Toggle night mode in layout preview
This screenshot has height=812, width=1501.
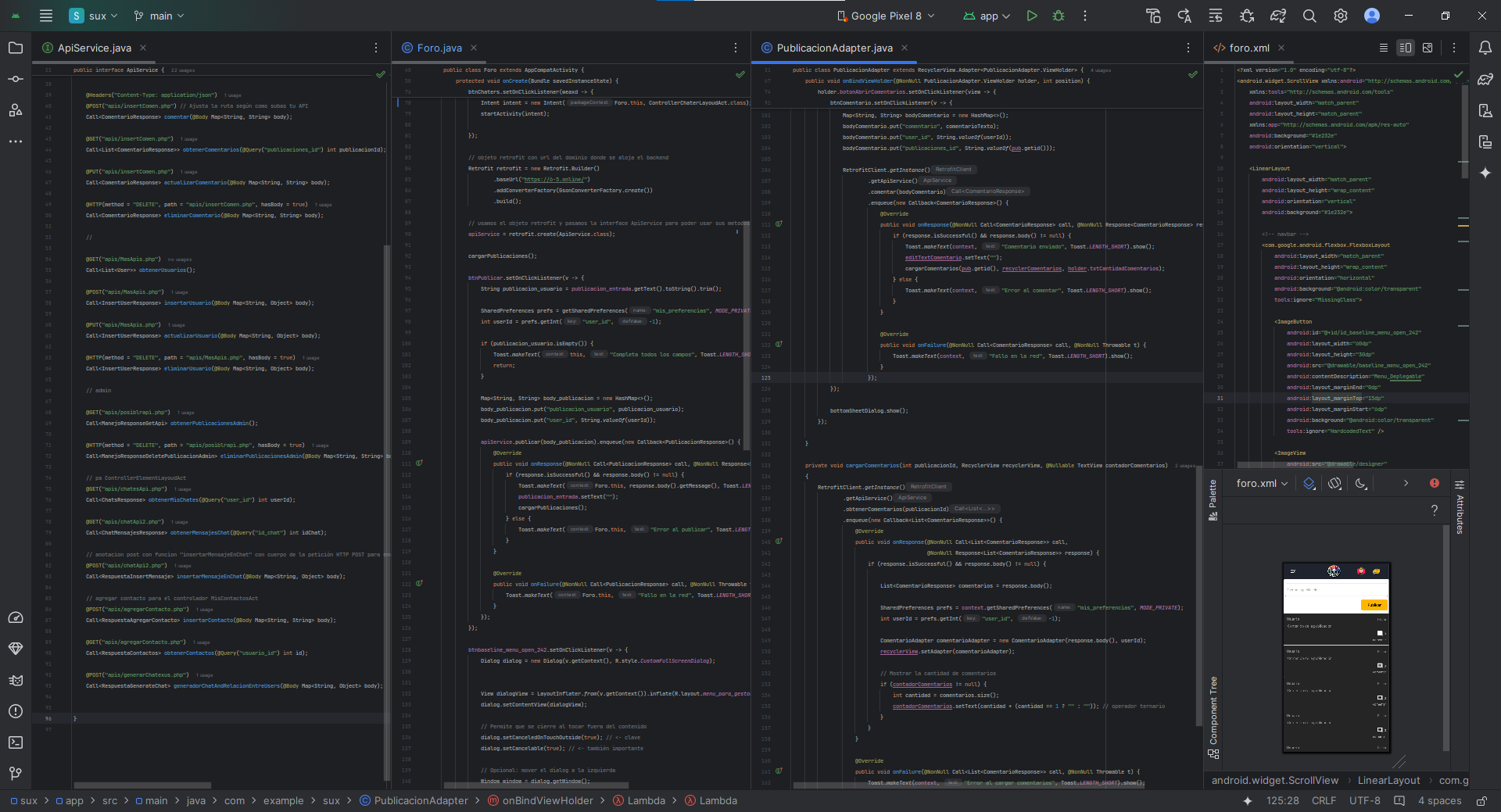click(1361, 484)
